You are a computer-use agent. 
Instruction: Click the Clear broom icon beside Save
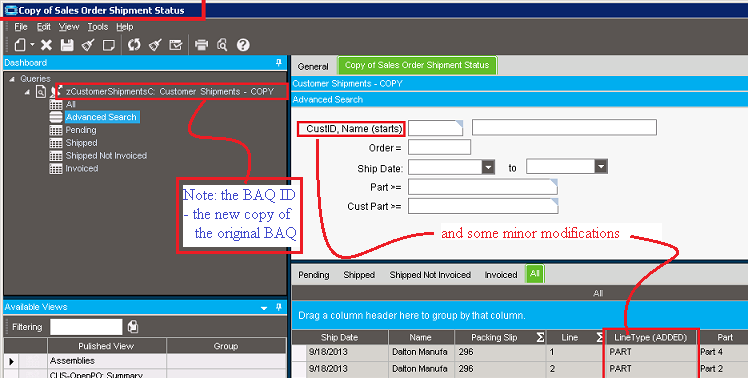pyautogui.click(x=87, y=45)
